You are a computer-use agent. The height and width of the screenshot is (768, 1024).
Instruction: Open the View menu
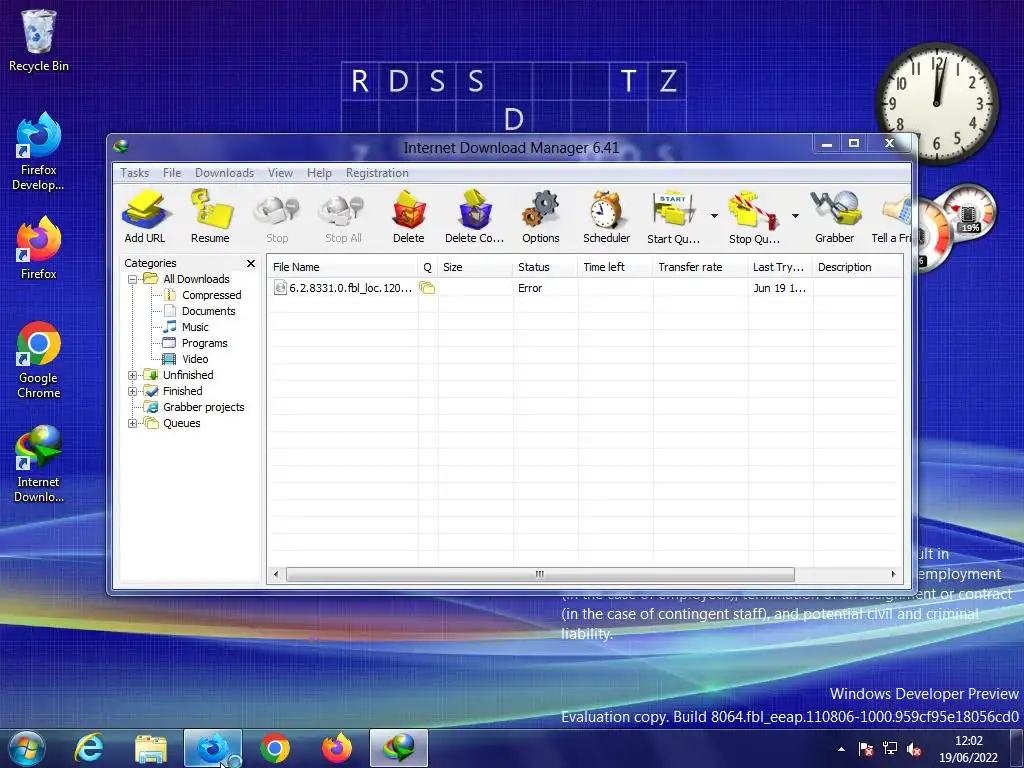pos(280,173)
